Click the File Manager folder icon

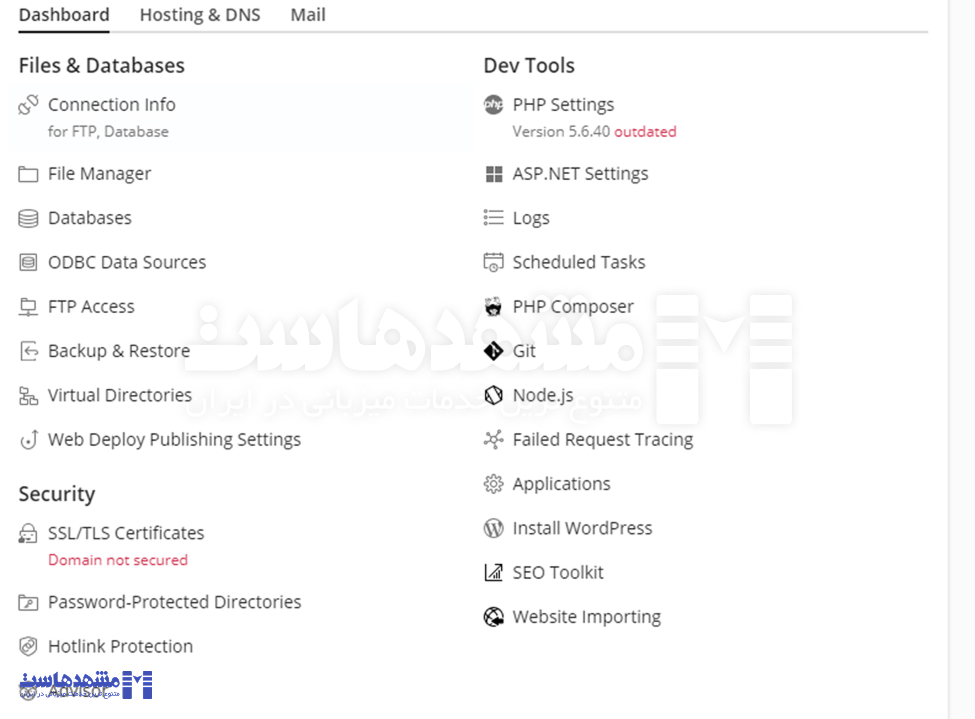click(x=28, y=174)
